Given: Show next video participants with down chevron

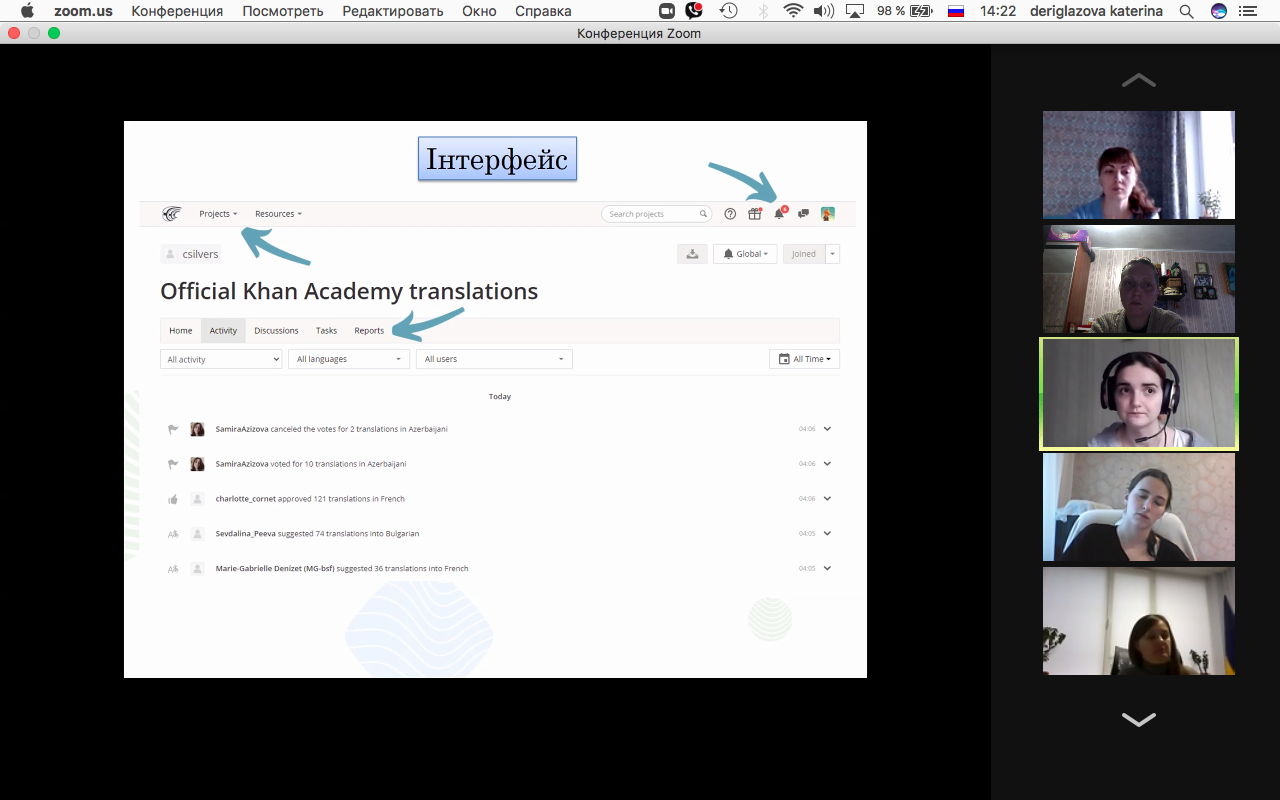Looking at the screenshot, I should [1139, 719].
